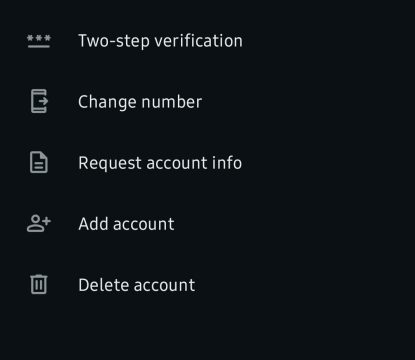Click the 'Delete account' text label

pyautogui.click(x=137, y=285)
